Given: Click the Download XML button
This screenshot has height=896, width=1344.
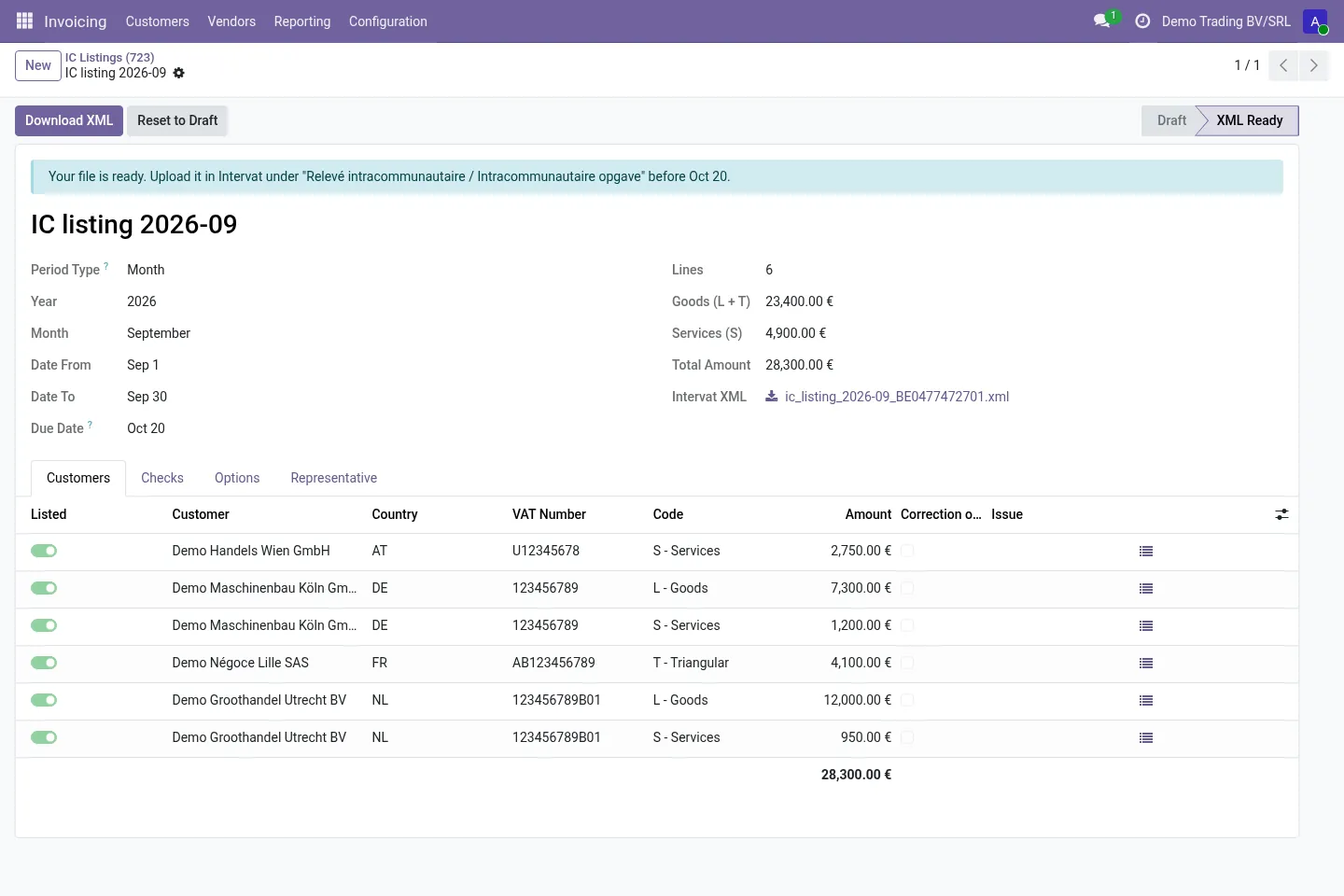Looking at the screenshot, I should (x=69, y=120).
